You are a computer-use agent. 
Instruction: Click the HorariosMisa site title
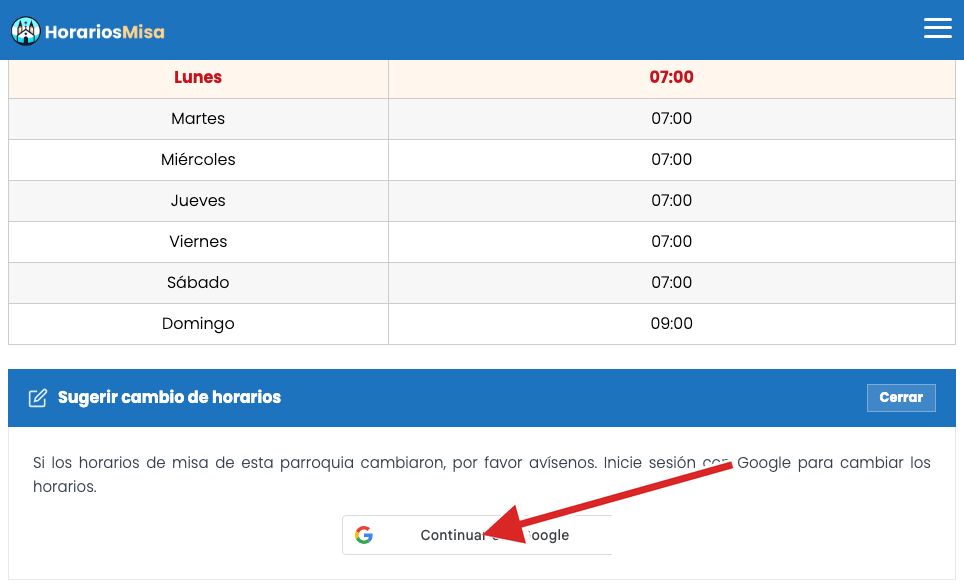(x=105, y=32)
